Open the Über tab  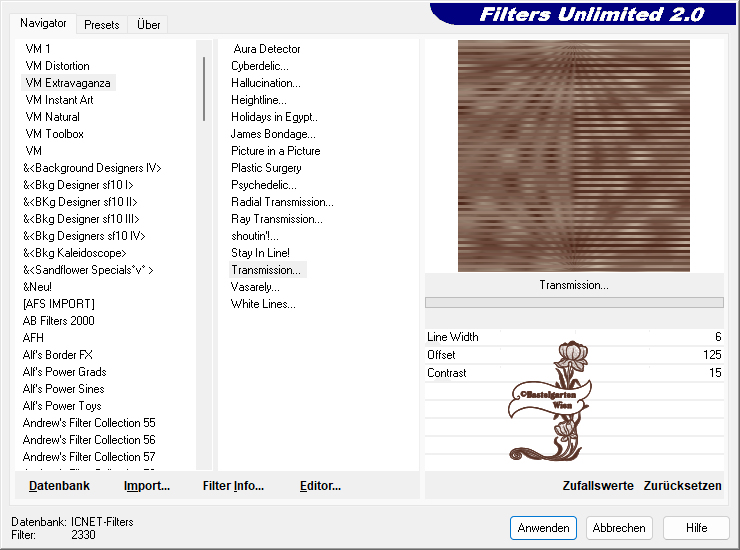[x=149, y=25]
